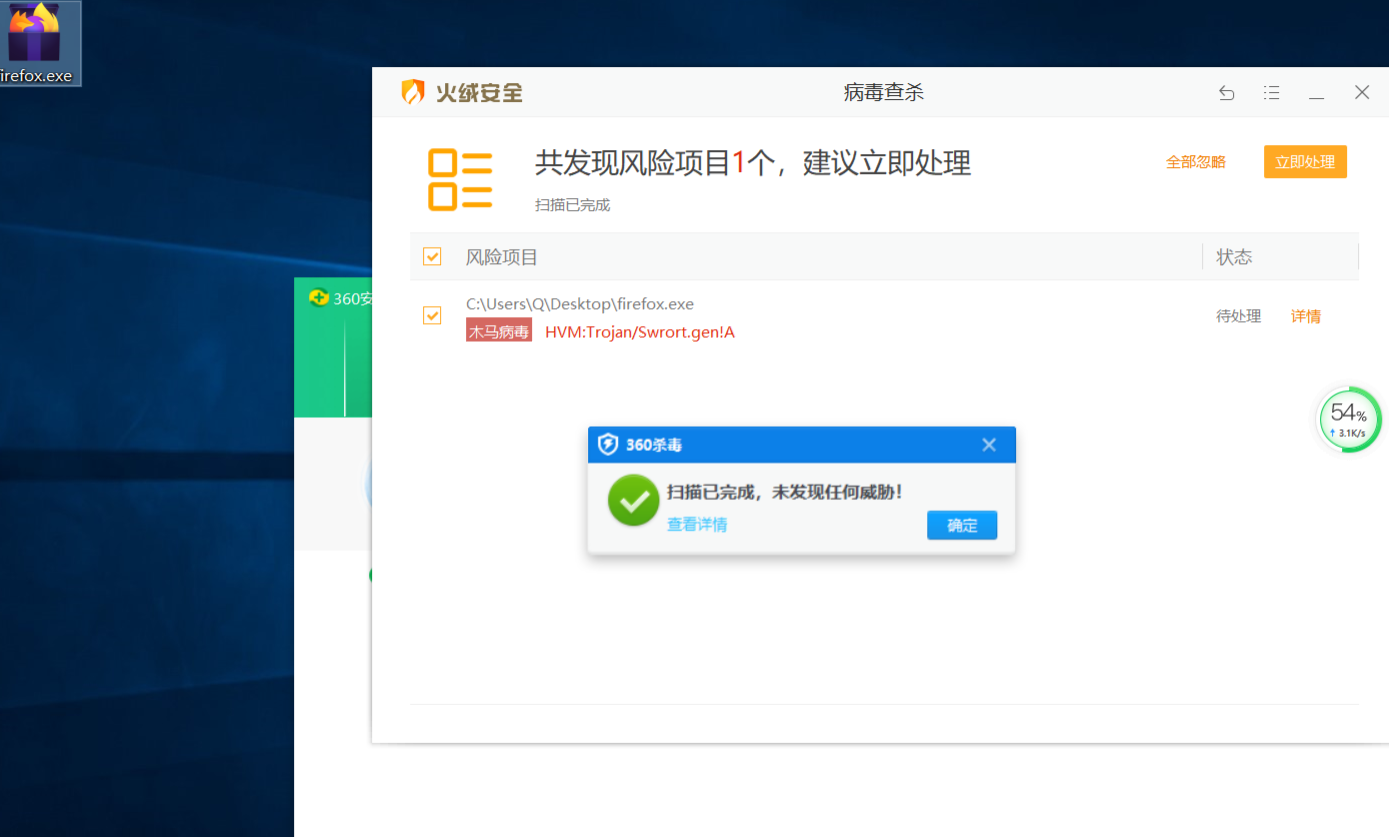This screenshot has width=1389, height=837.
Task: Click the back arrow icon in title bar
Action: tap(1226, 92)
